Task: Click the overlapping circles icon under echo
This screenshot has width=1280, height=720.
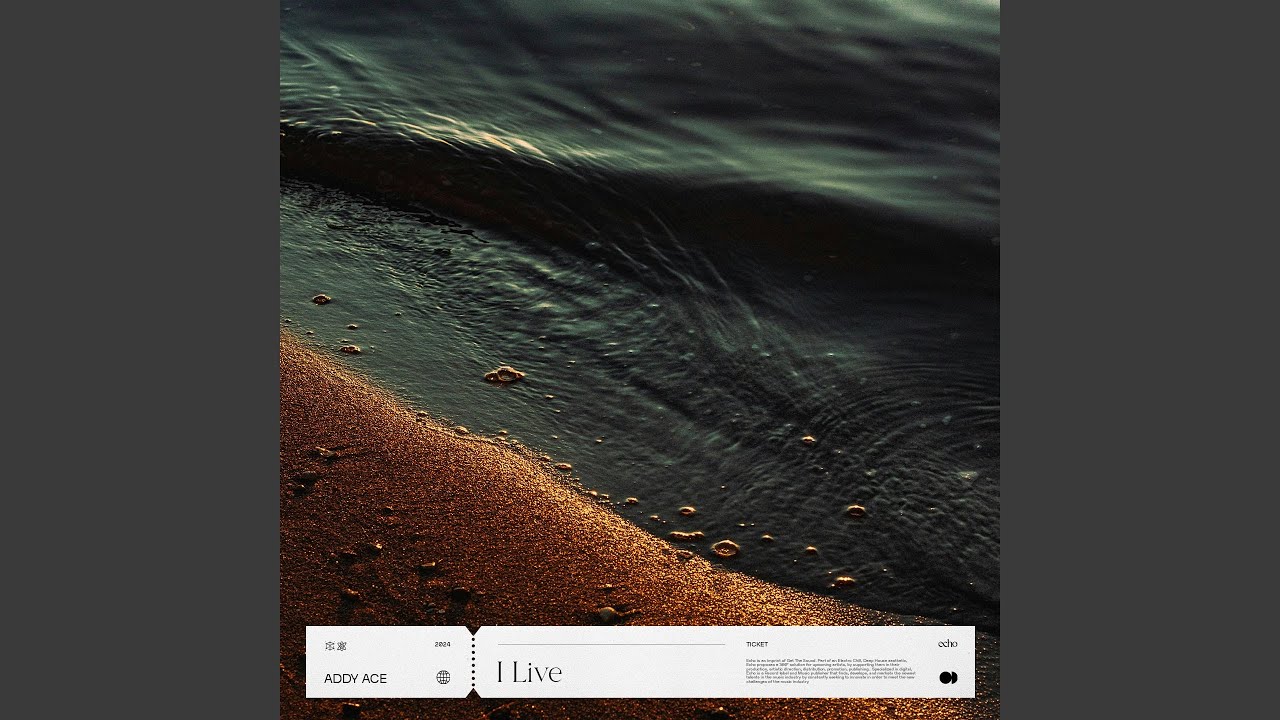Action: pos(948,678)
